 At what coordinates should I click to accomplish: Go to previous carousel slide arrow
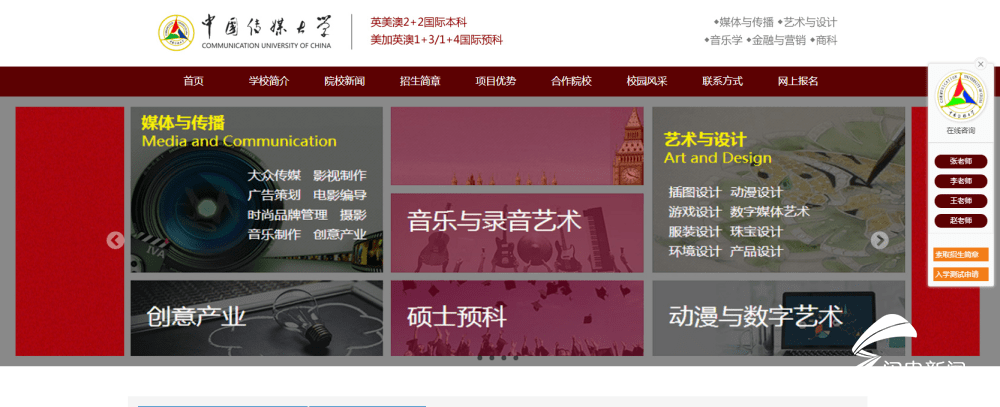point(115,240)
